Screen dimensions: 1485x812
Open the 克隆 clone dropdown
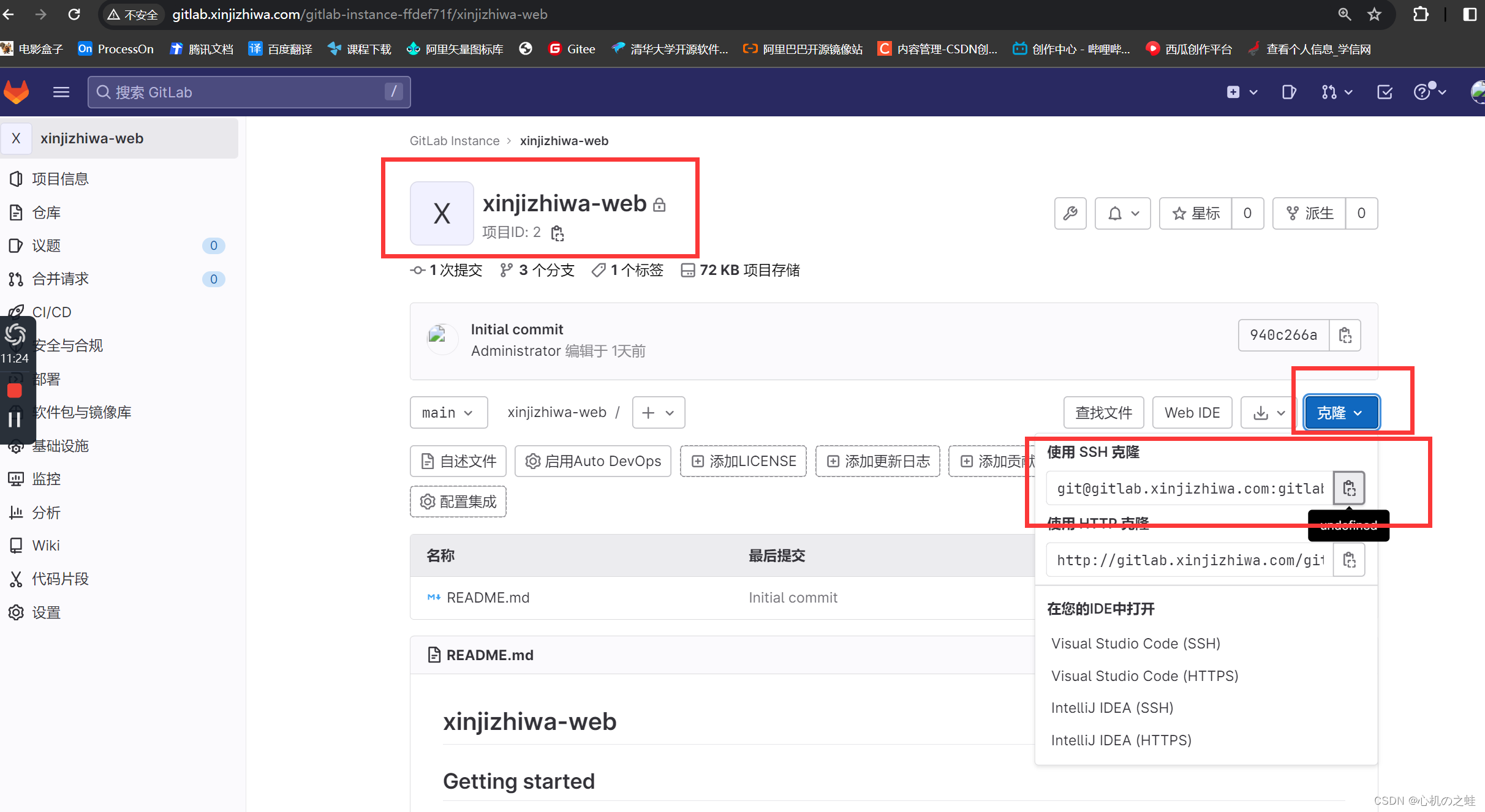(1340, 412)
